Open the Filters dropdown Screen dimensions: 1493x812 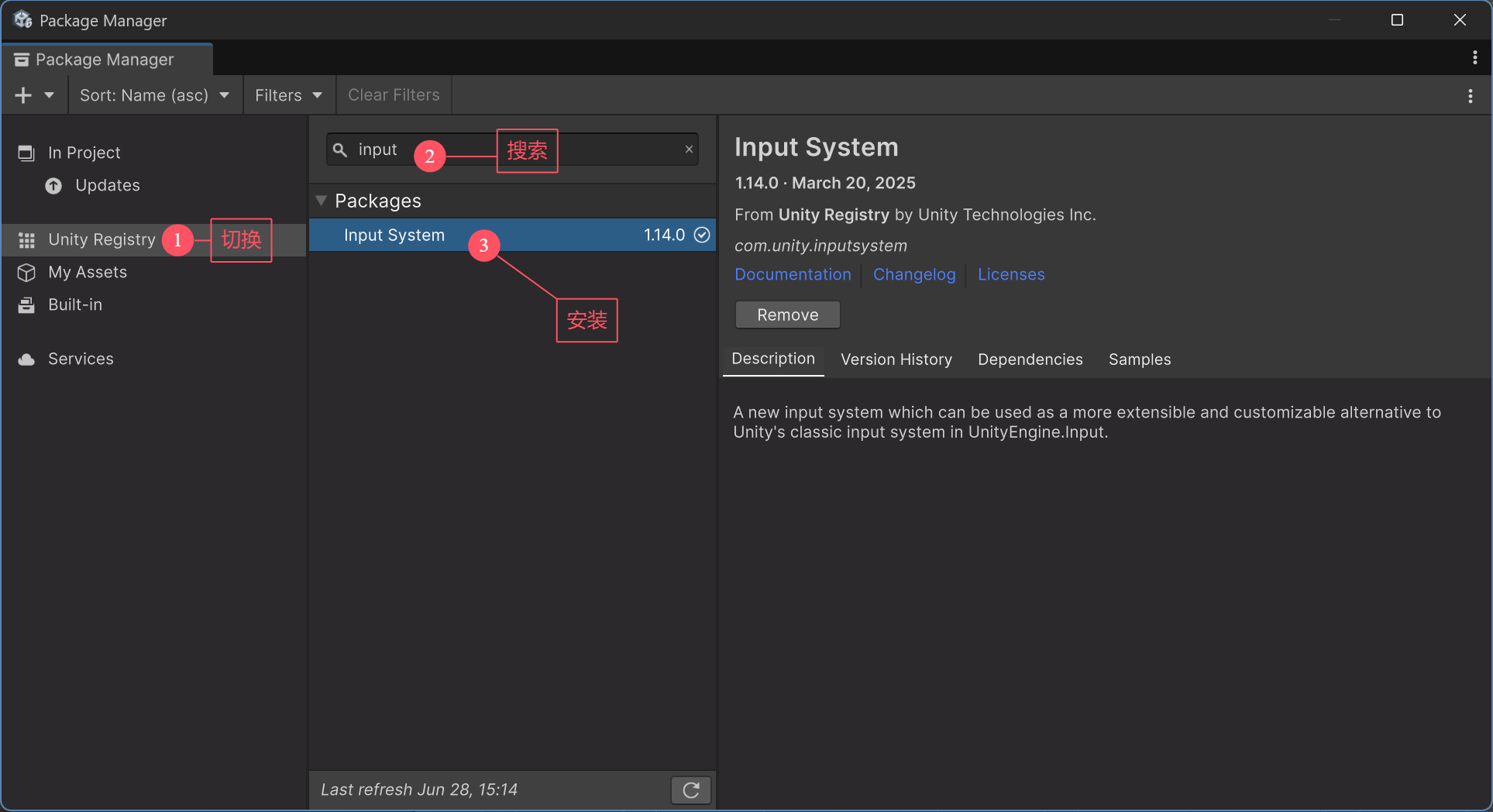289,95
